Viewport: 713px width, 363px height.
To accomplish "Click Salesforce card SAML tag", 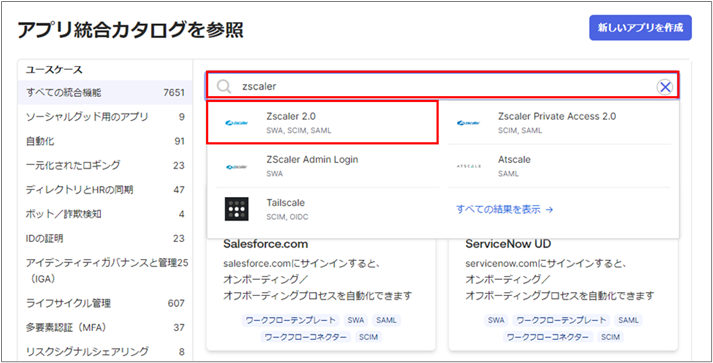I will click(387, 320).
